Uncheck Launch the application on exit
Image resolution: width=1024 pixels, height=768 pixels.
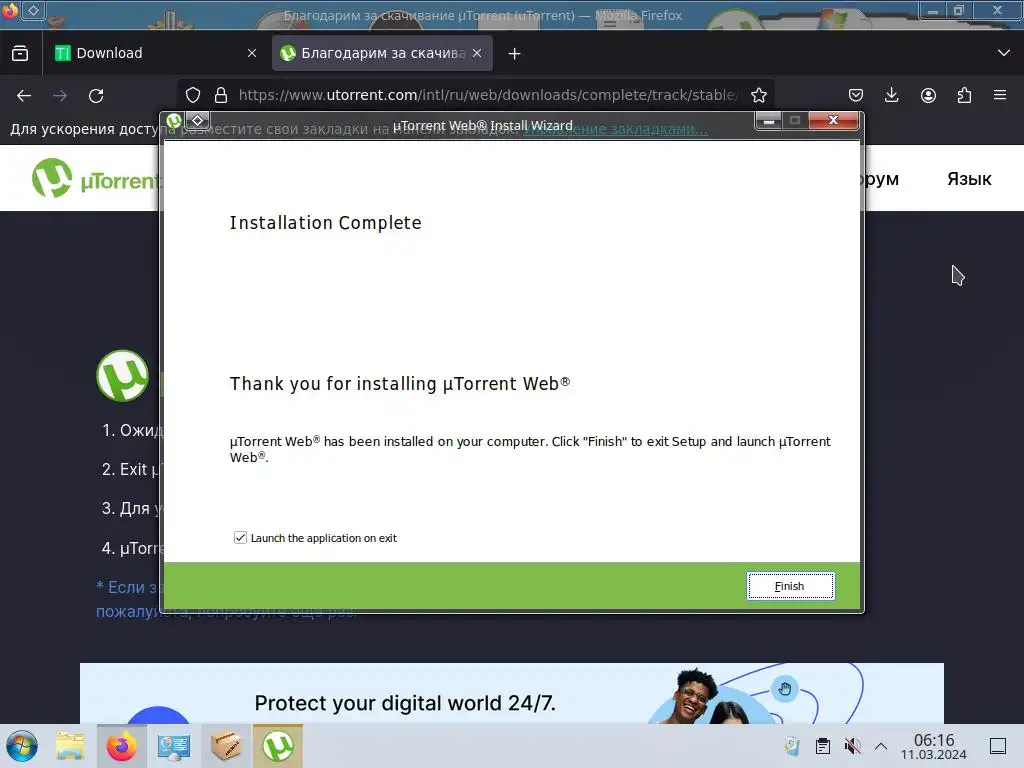tap(240, 537)
